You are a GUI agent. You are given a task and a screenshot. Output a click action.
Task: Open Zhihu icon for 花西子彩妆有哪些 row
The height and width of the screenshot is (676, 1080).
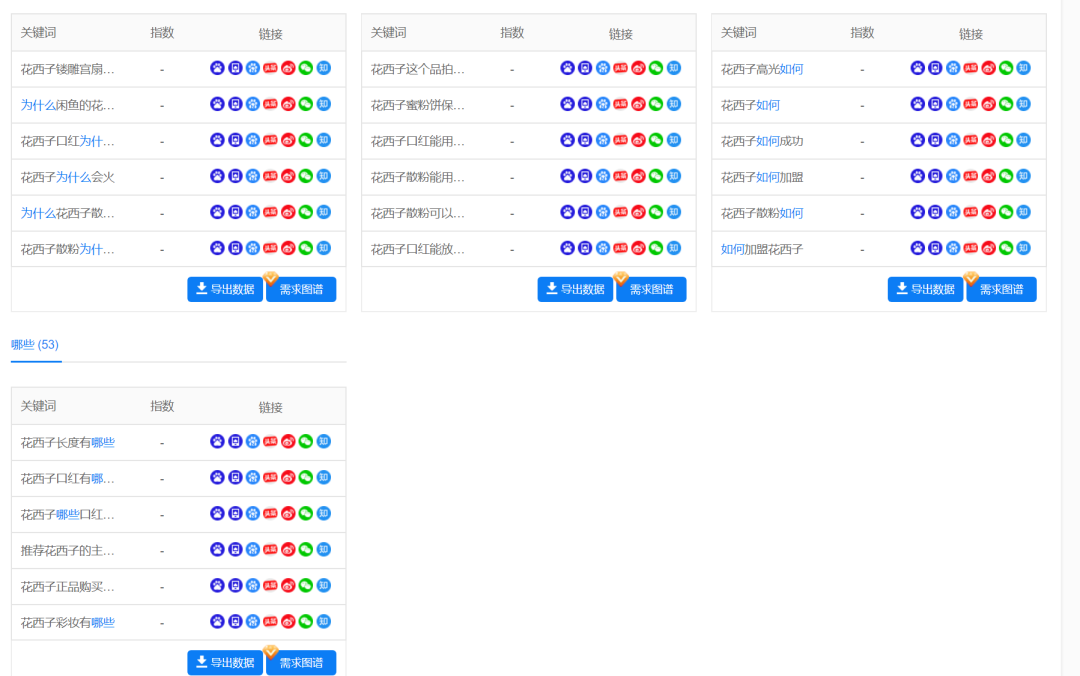click(x=324, y=622)
